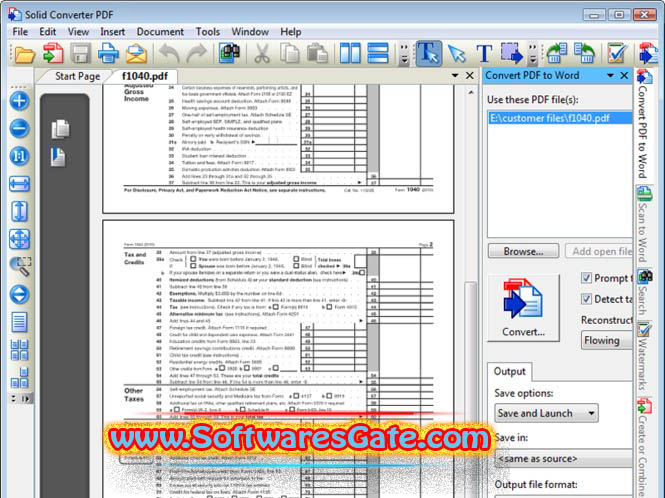Open the Insert menu

click(x=112, y=32)
